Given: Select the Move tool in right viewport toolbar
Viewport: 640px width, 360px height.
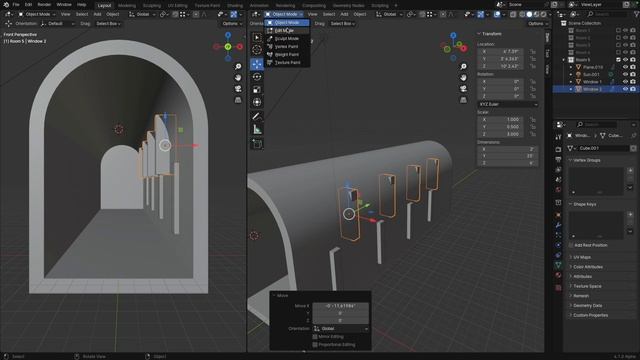Looking at the screenshot, I should coord(257,64).
